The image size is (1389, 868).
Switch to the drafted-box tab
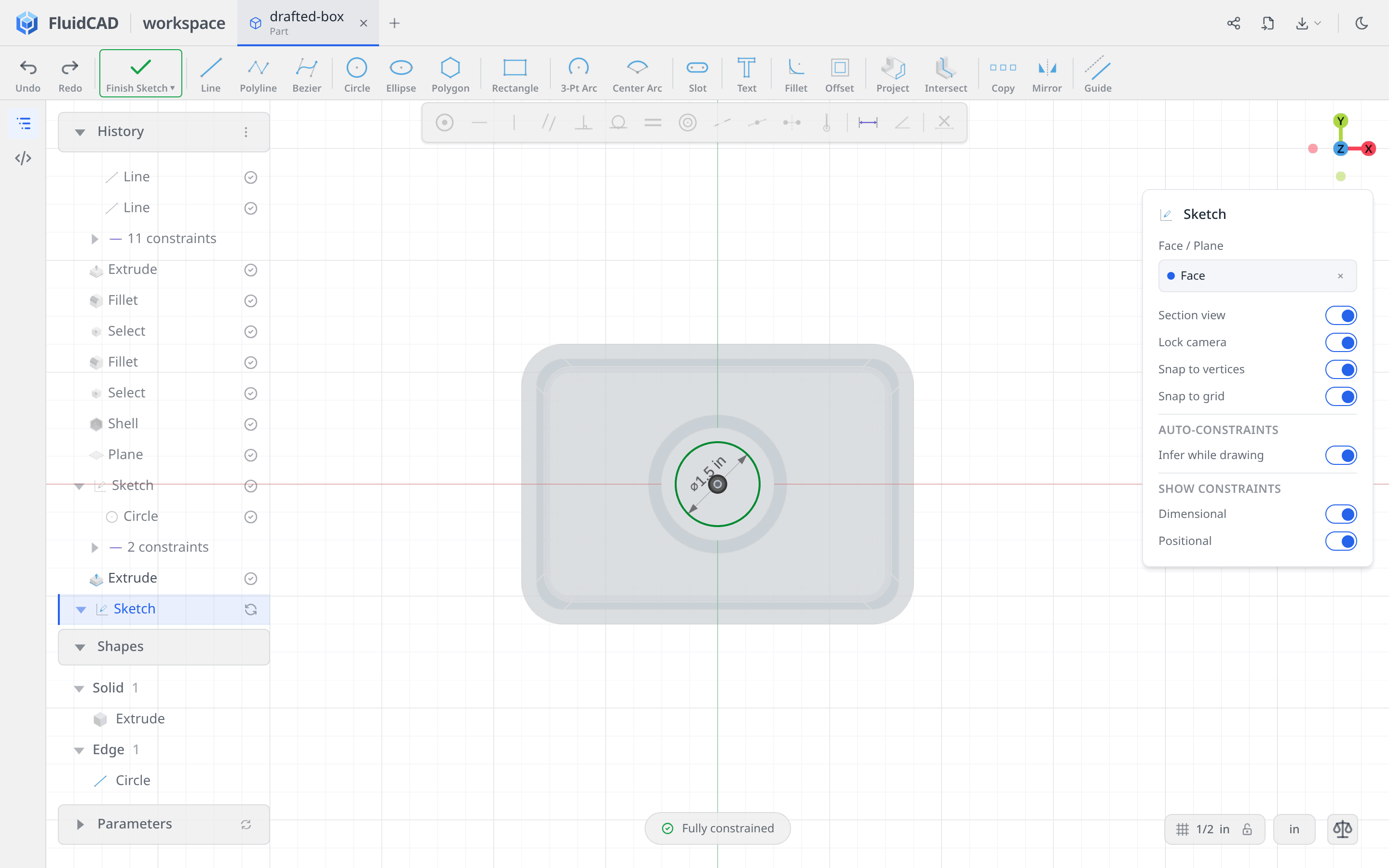click(x=307, y=23)
